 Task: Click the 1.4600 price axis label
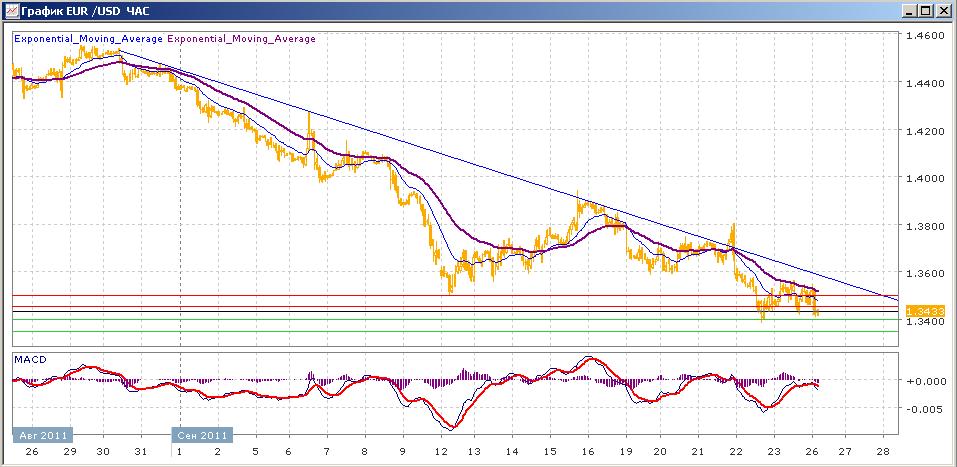[x=923, y=36]
